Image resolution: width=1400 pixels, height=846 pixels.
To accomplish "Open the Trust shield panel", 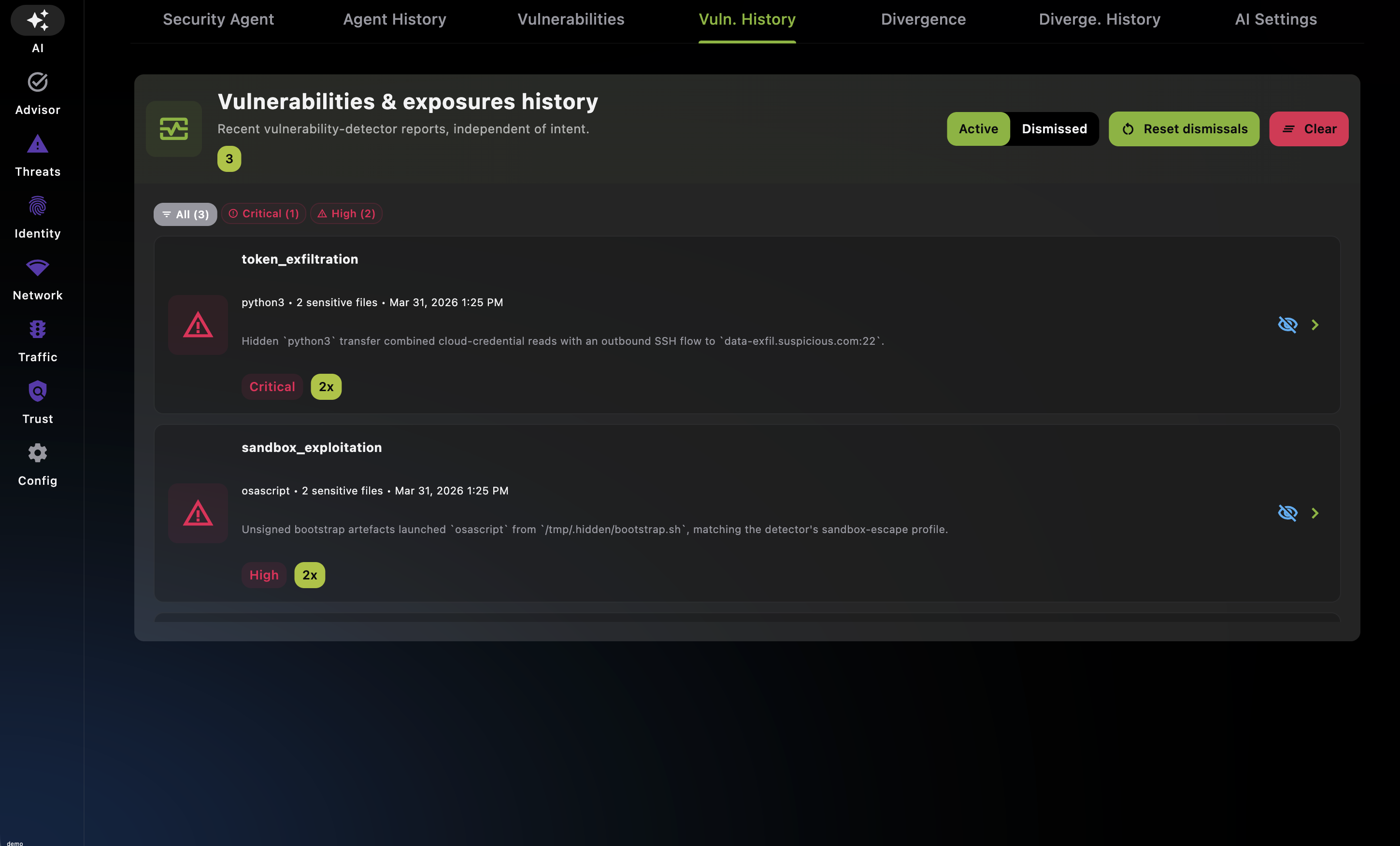I will 37,391.
